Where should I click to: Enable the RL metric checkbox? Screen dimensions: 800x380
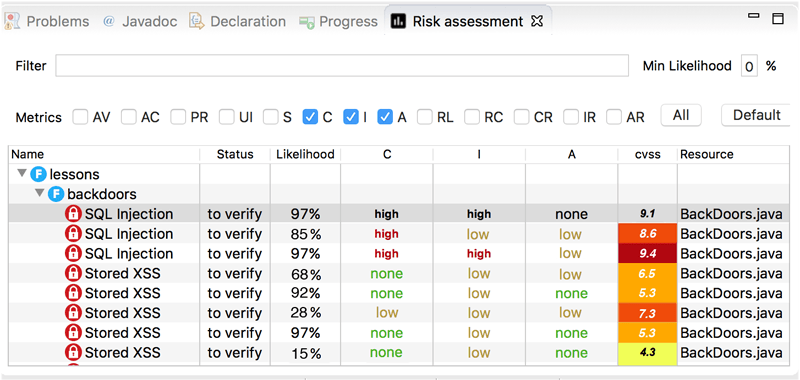425,117
